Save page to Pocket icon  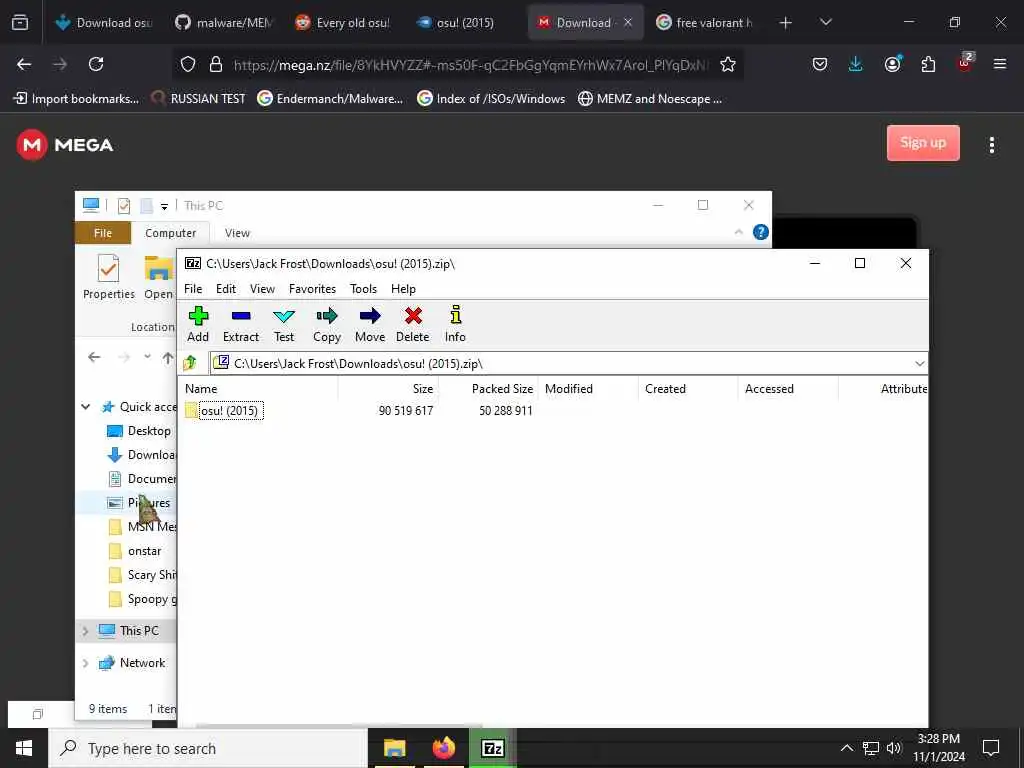tap(820, 64)
